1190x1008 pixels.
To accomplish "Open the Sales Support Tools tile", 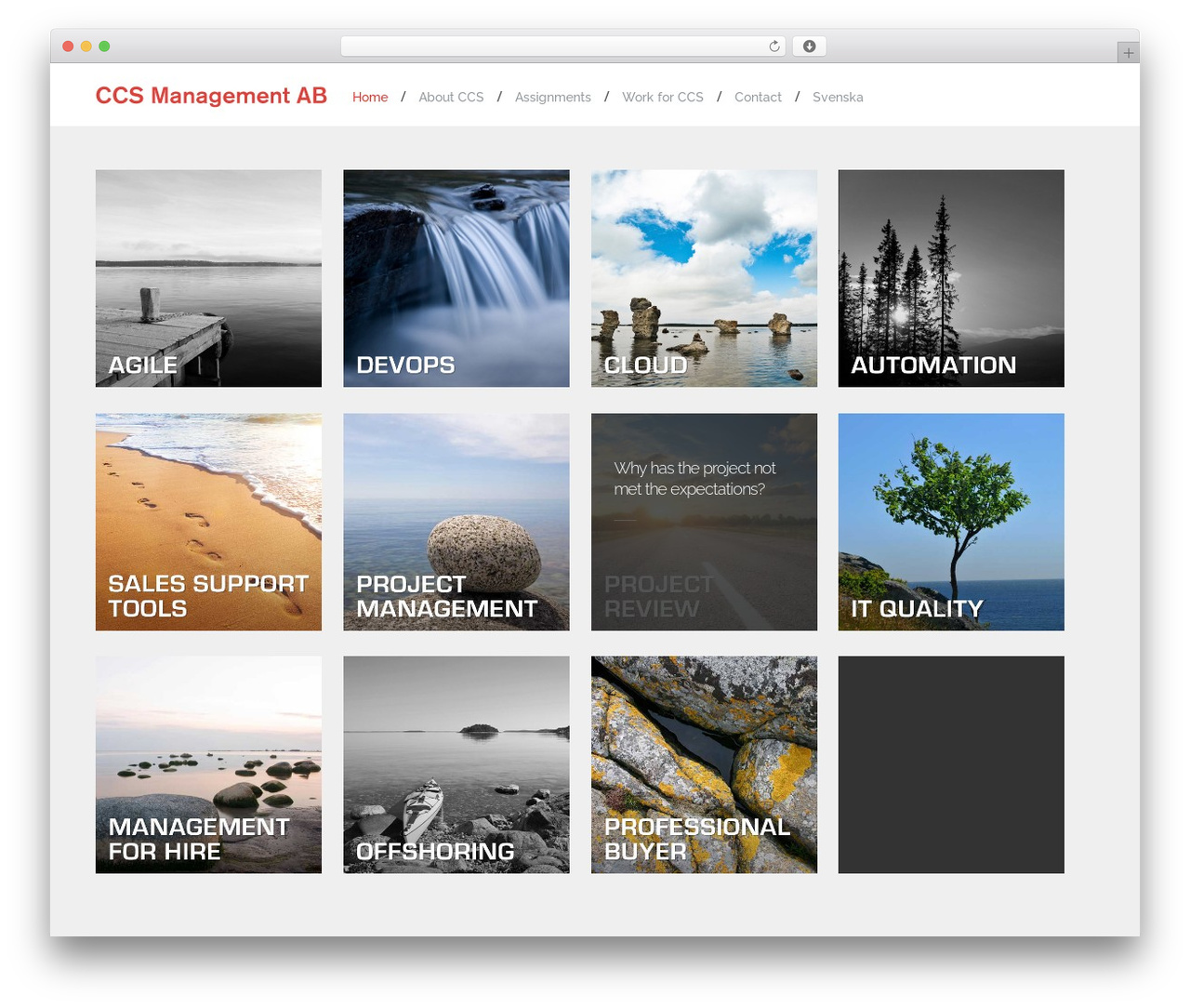I will click(208, 522).
